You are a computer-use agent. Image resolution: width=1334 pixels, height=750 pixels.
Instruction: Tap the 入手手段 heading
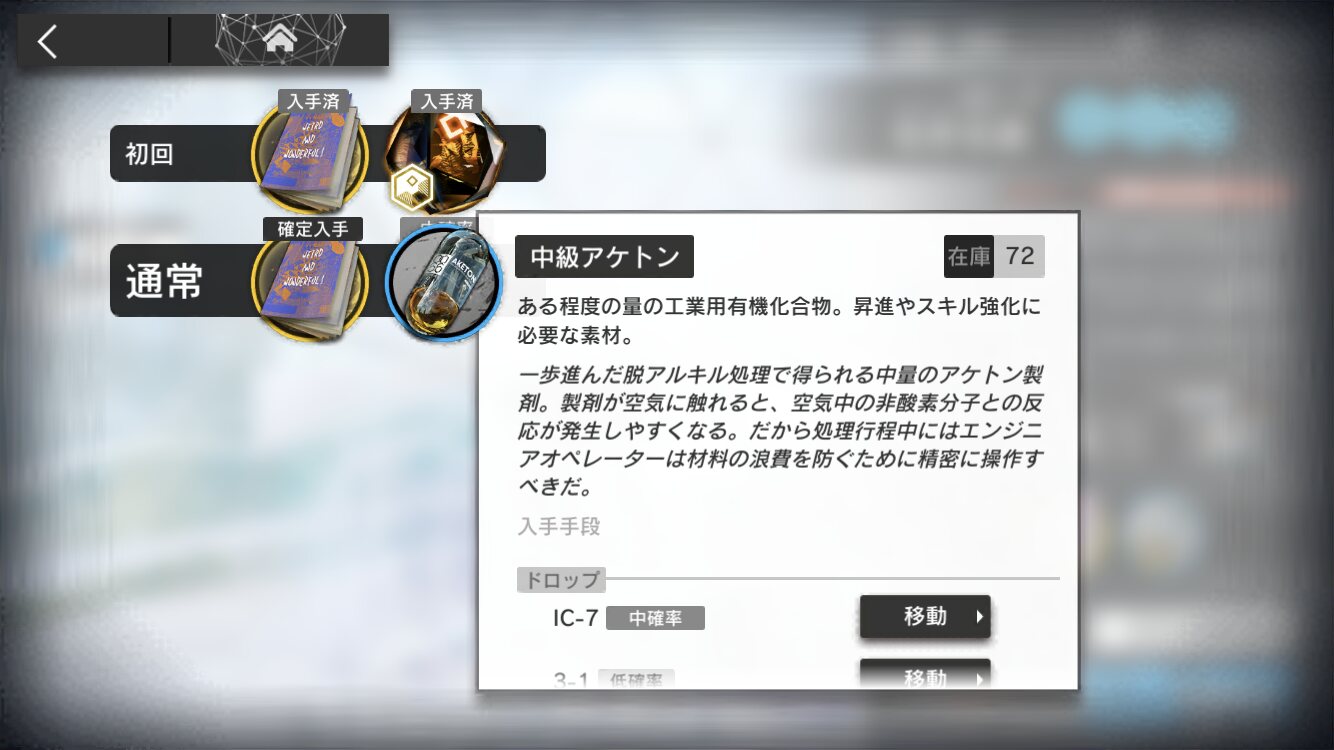(x=559, y=526)
